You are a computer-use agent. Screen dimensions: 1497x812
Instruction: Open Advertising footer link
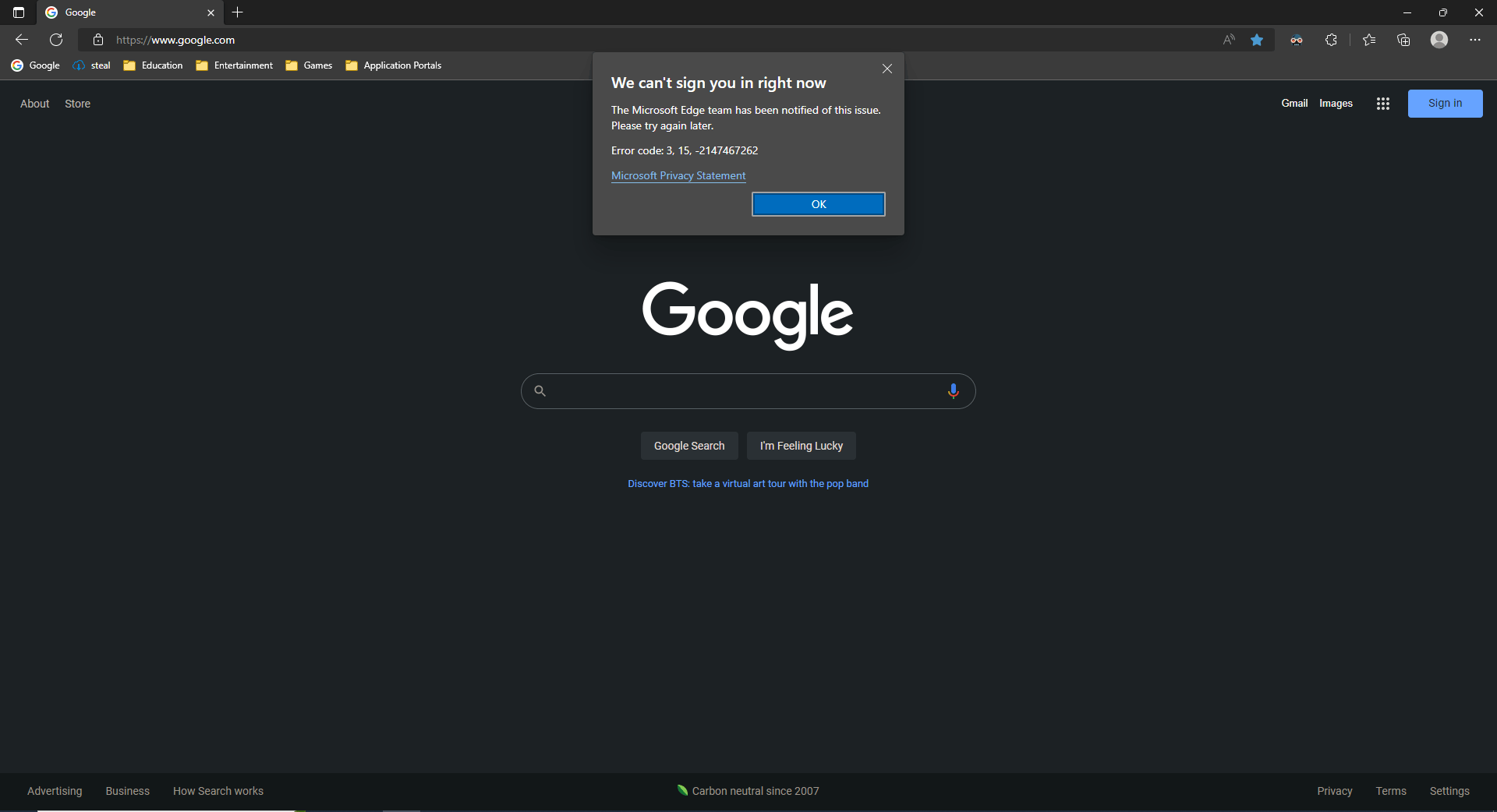[x=55, y=791]
